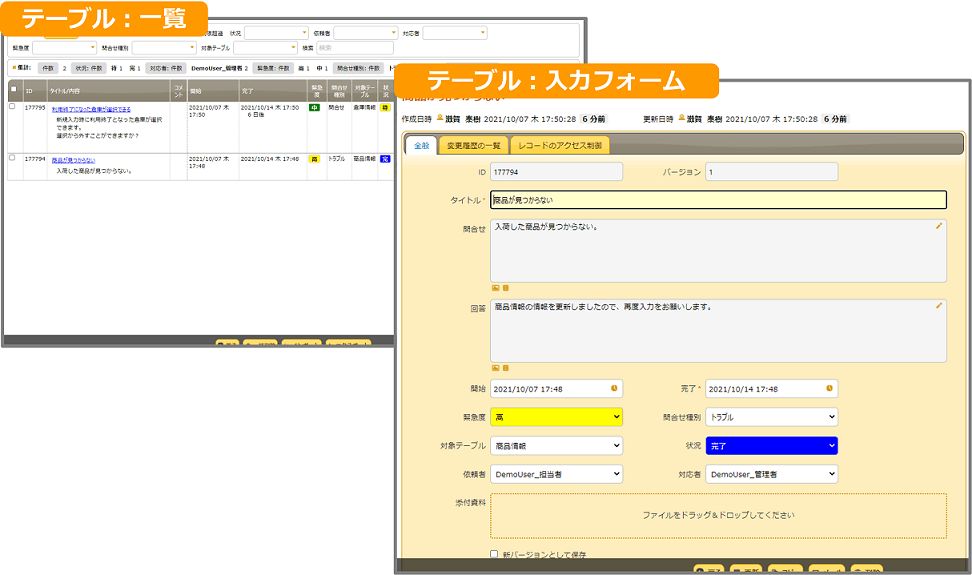972x575 pixels.
Task: Open the 問合せ種別 dropdown showing トラブル
Action: pyautogui.click(x=771, y=417)
